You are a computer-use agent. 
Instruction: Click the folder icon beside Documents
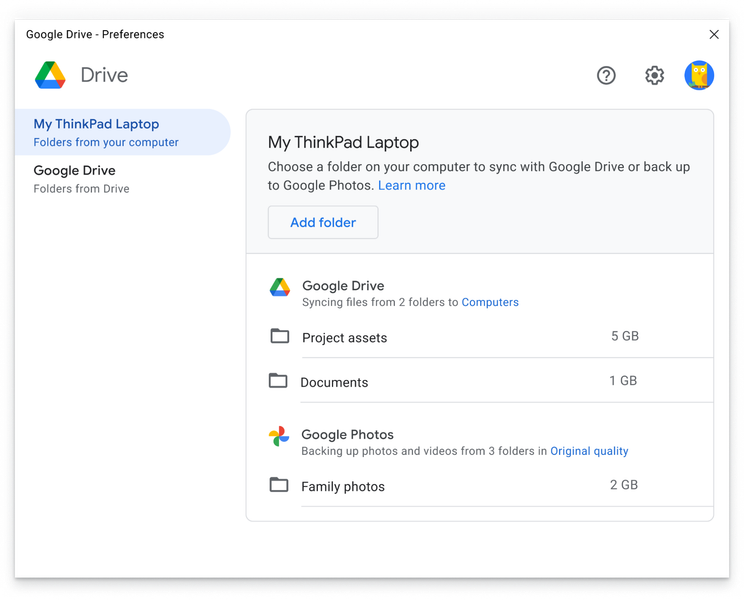pyautogui.click(x=278, y=380)
